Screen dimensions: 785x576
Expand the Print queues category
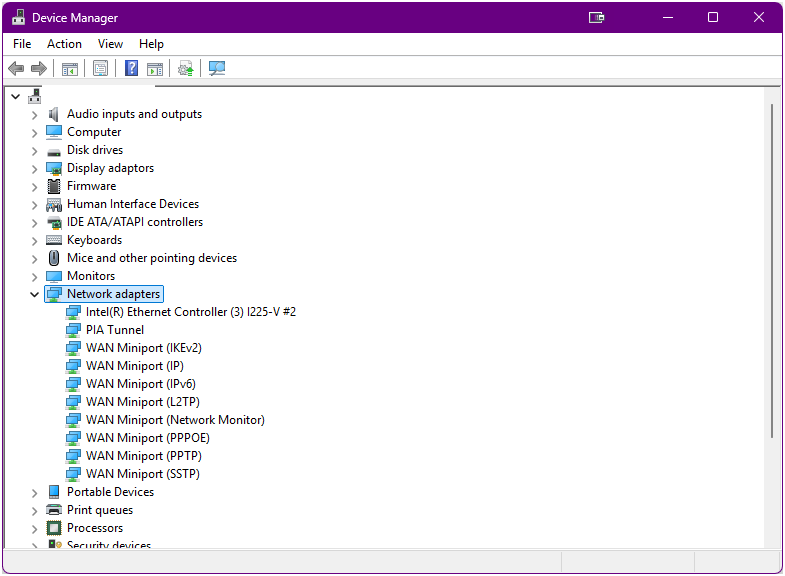pyautogui.click(x=34, y=511)
